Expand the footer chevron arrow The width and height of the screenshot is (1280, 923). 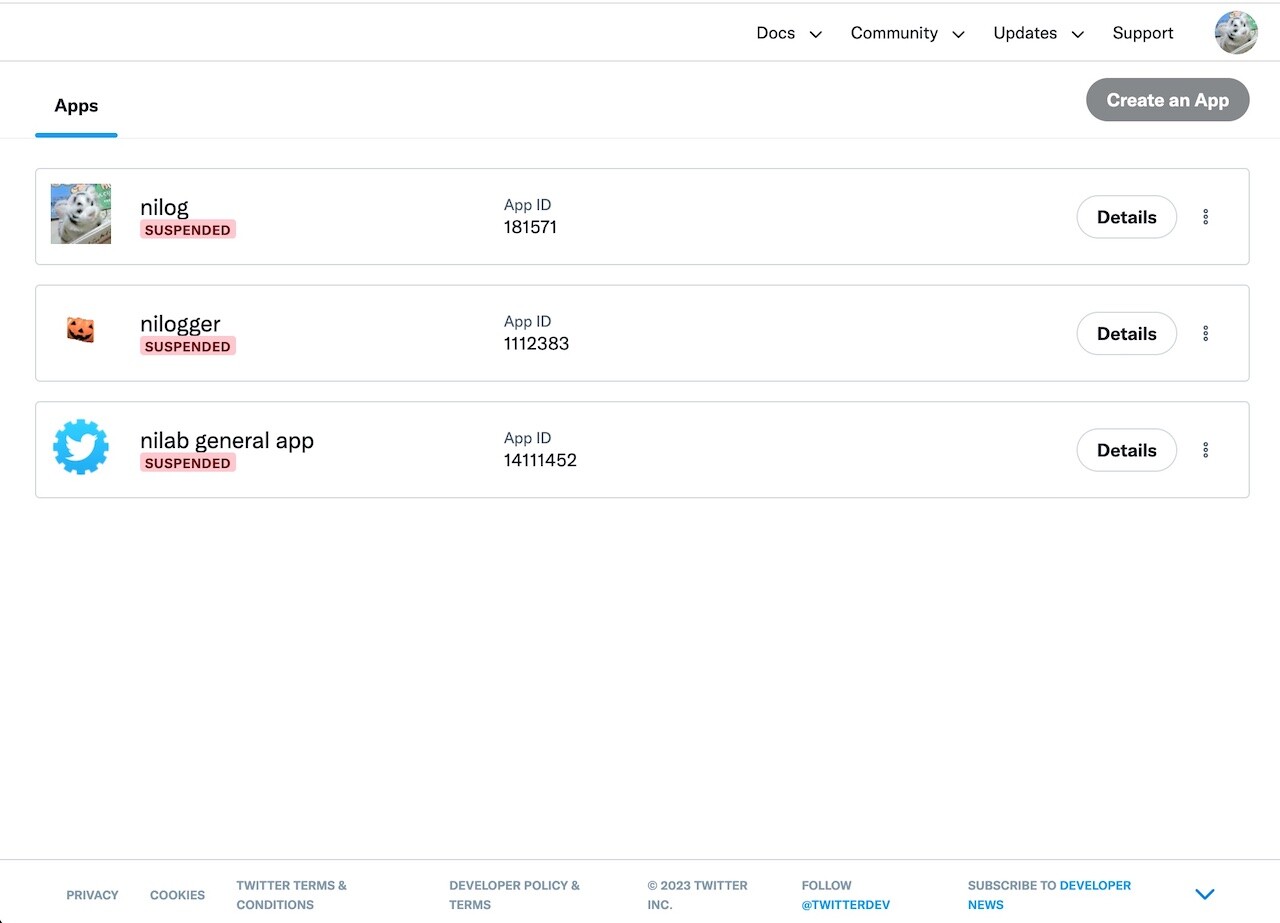click(x=1205, y=894)
